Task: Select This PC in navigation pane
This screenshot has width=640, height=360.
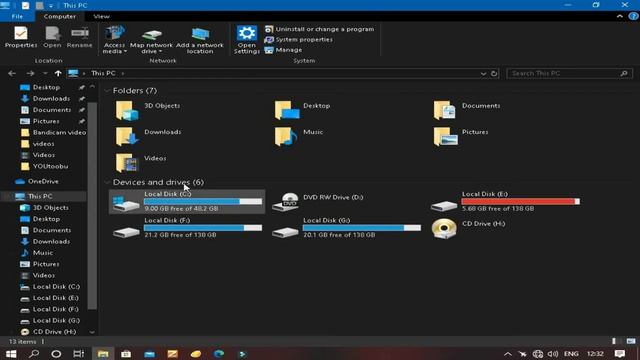Action: pos(33,196)
